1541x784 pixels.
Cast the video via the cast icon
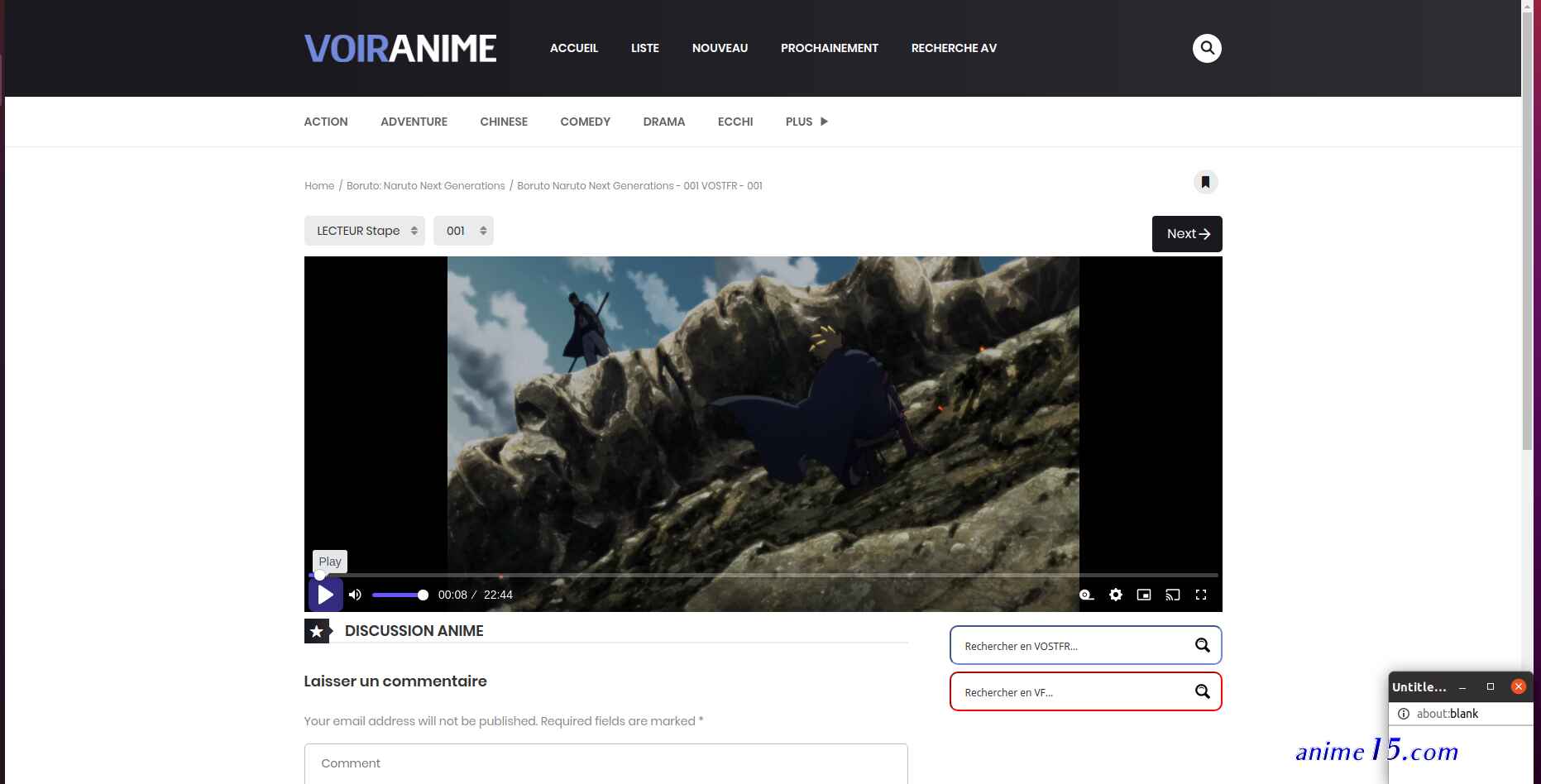(1173, 595)
